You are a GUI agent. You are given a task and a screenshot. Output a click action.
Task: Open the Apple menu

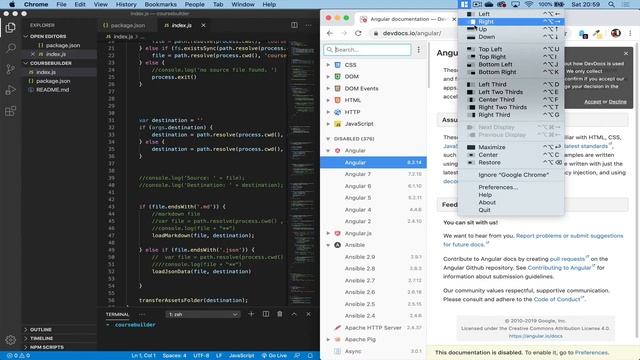click(12, 4)
